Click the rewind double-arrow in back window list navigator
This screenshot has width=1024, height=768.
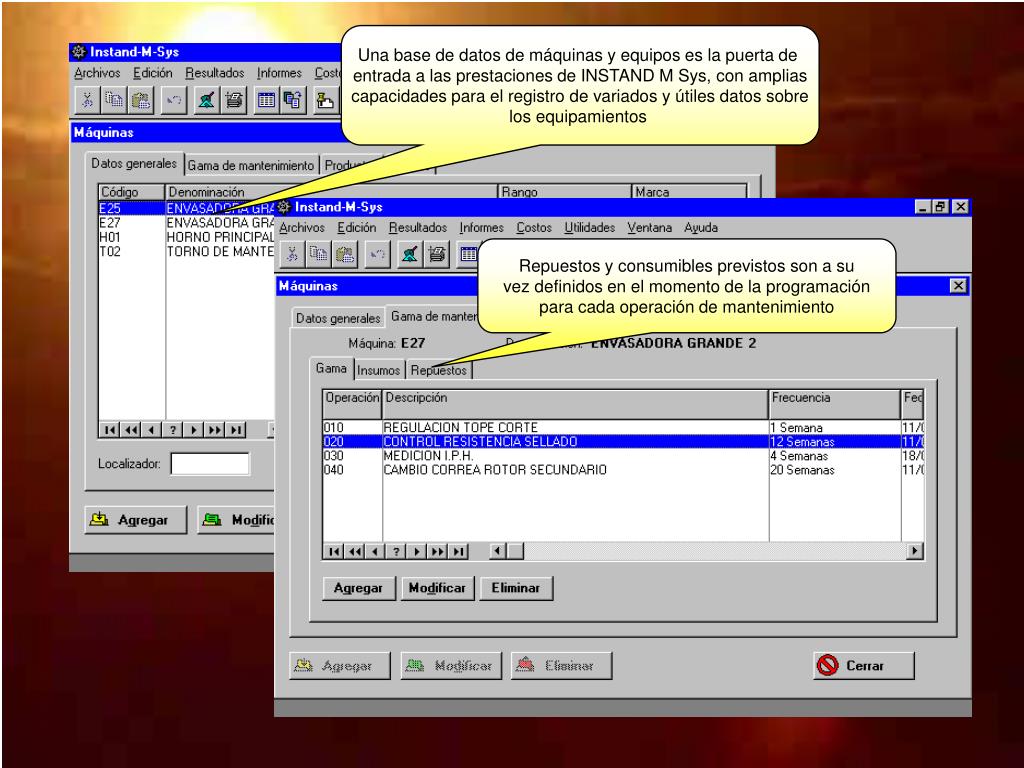tap(131, 430)
